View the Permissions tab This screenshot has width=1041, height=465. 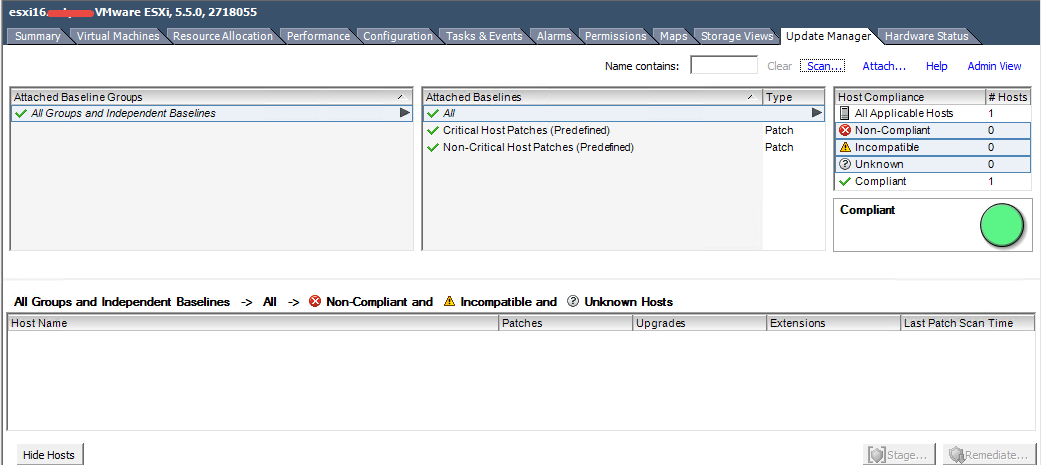615,36
